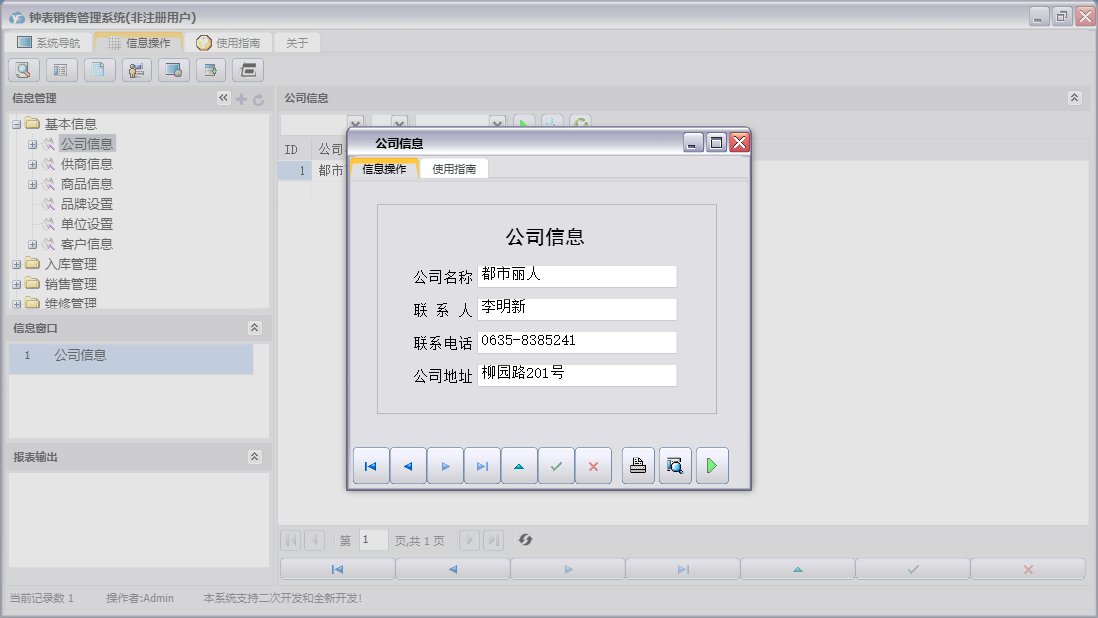Select 品牌设置 in the tree
The height and width of the screenshot is (618, 1098).
pyautogui.click(x=86, y=204)
